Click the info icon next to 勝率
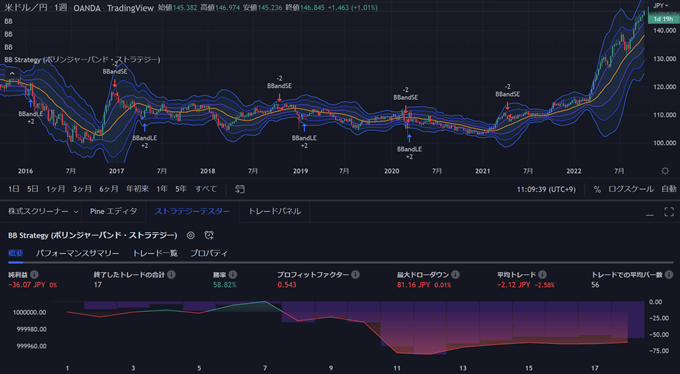Screen dimensions: 680x374 point(233,275)
